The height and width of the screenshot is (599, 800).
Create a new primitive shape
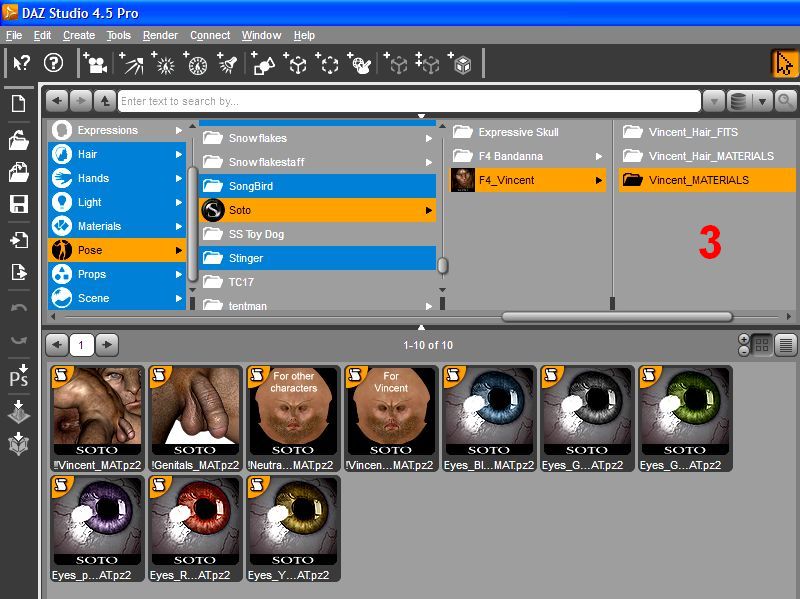point(263,63)
